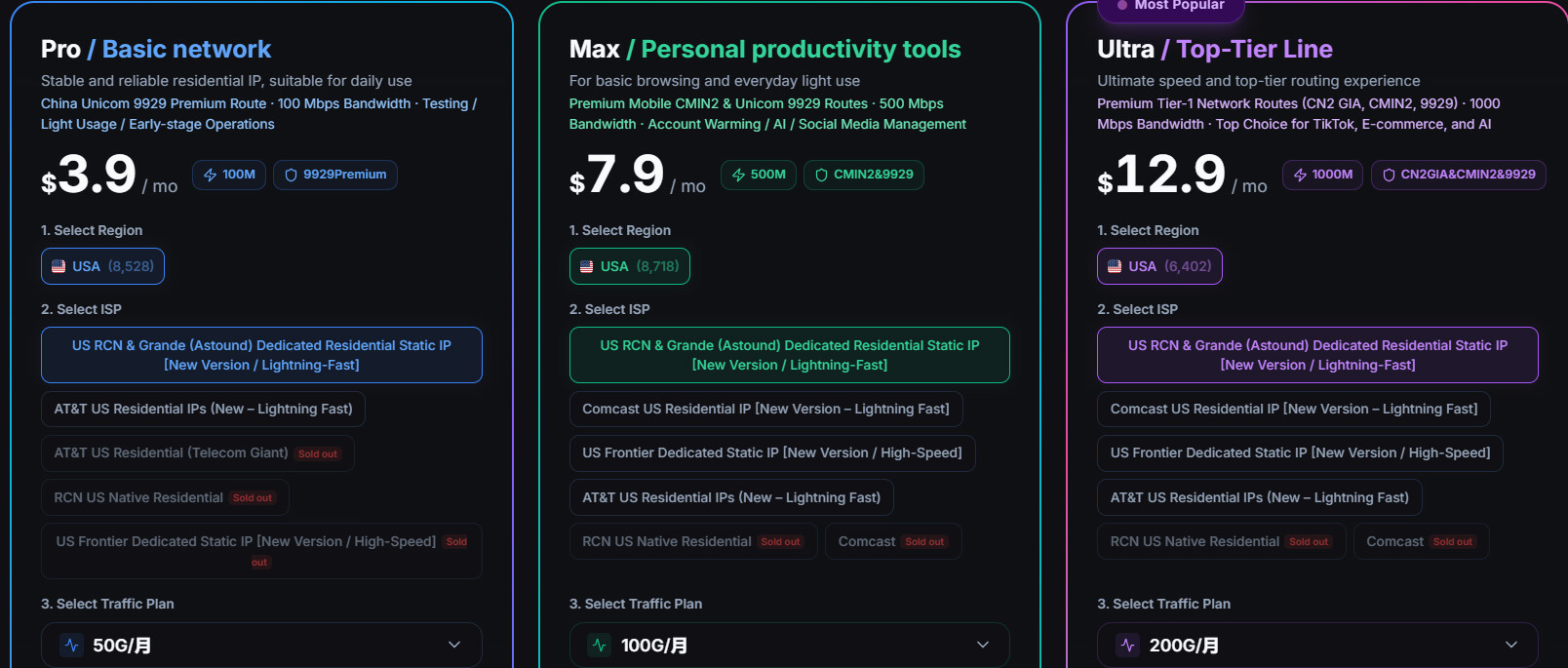Screen dimensions: 1568x668
Task: Click sold-out Comcast option in Max plan
Action: [x=893, y=541]
